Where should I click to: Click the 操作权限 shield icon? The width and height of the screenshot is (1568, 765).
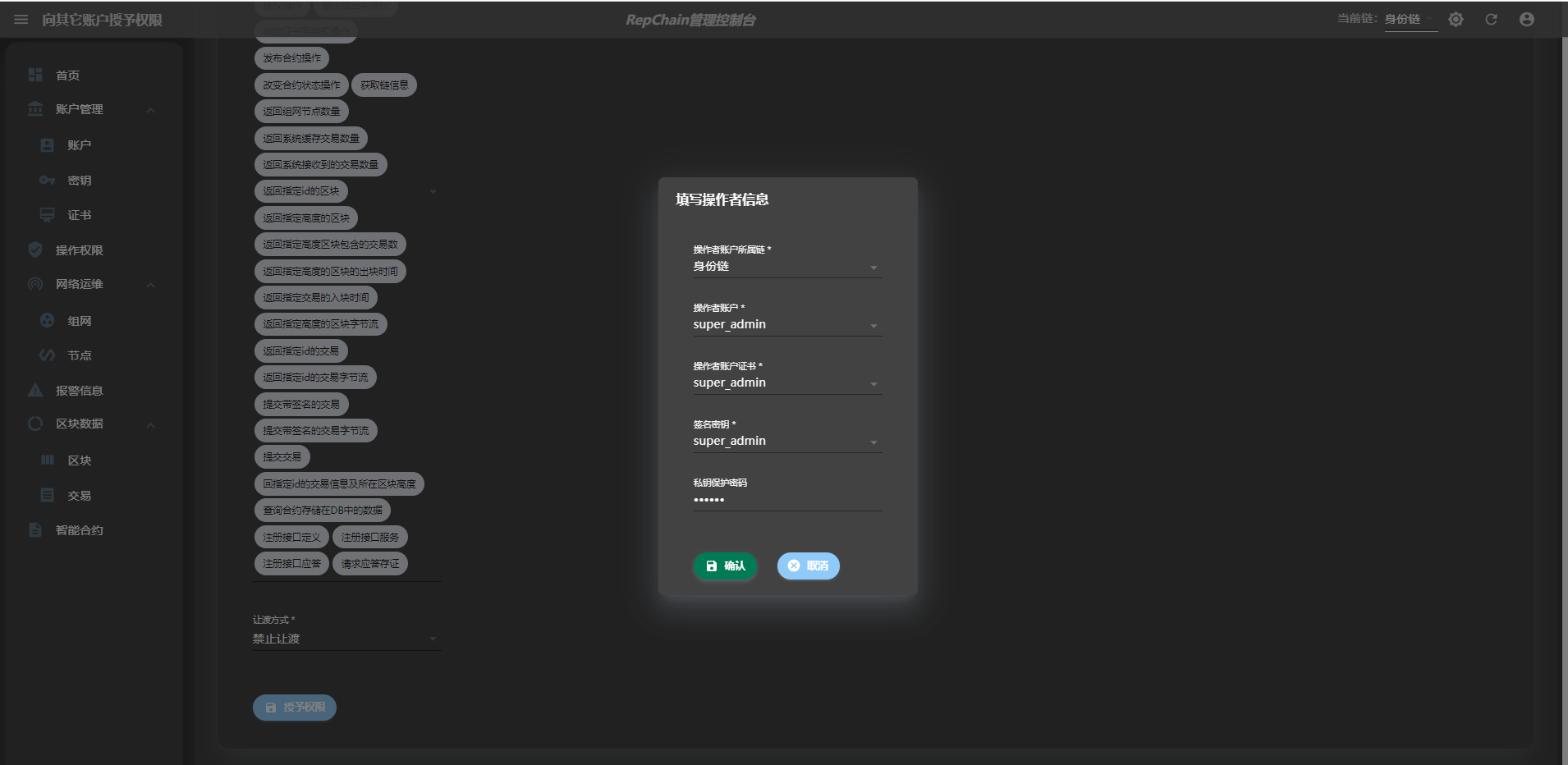pyautogui.click(x=35, y=250)
